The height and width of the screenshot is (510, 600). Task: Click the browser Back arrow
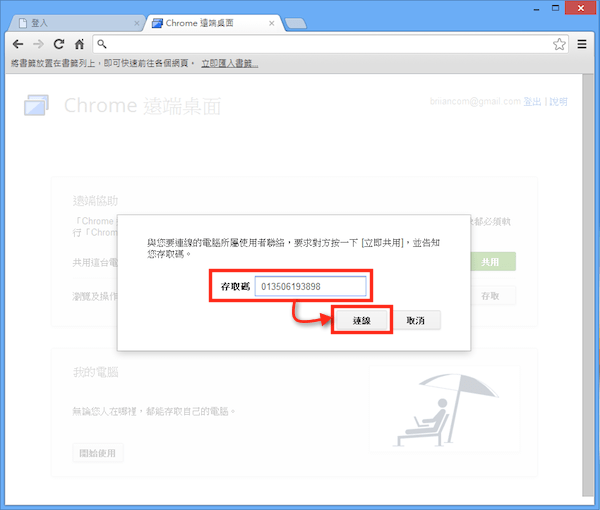pos(17,44)
